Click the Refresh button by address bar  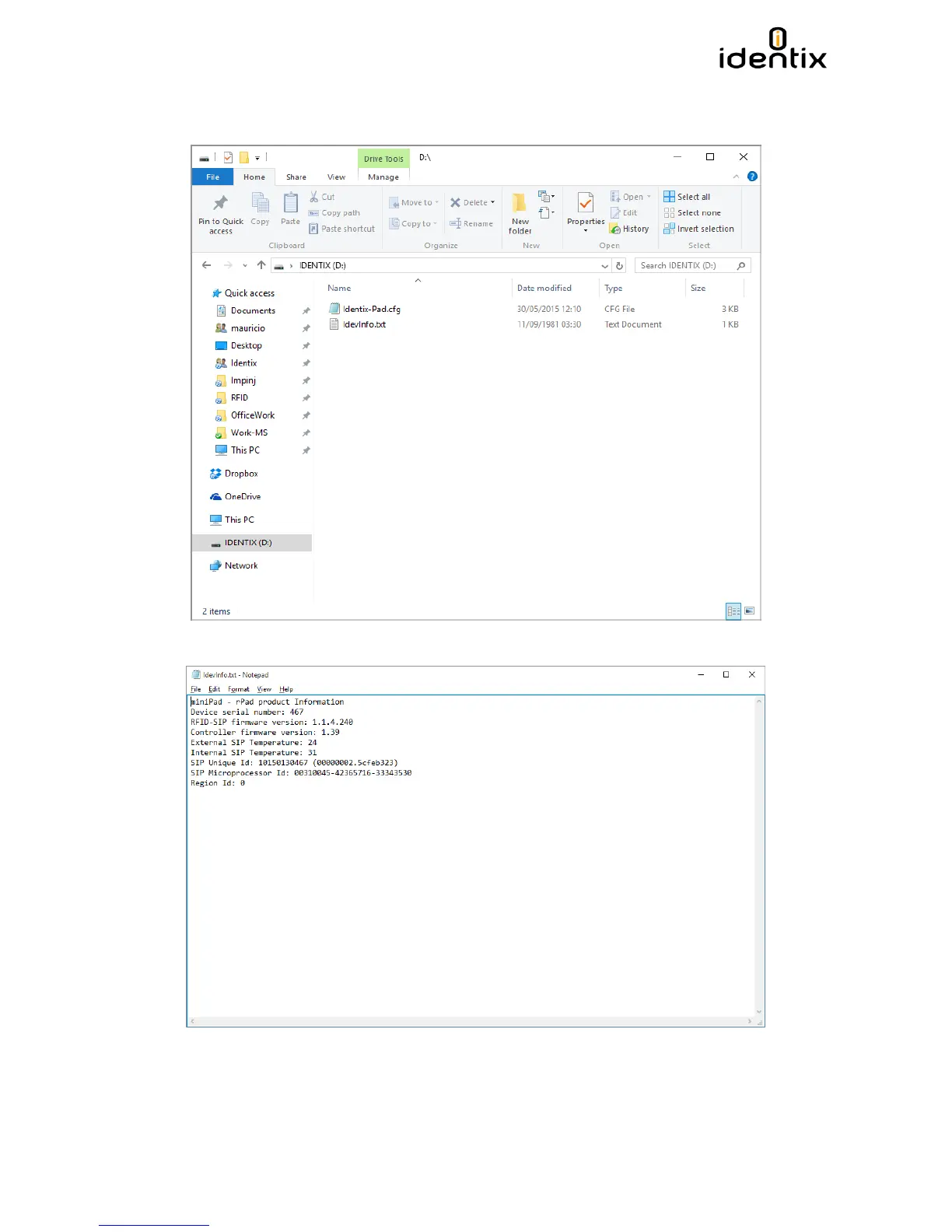(620, 265)
